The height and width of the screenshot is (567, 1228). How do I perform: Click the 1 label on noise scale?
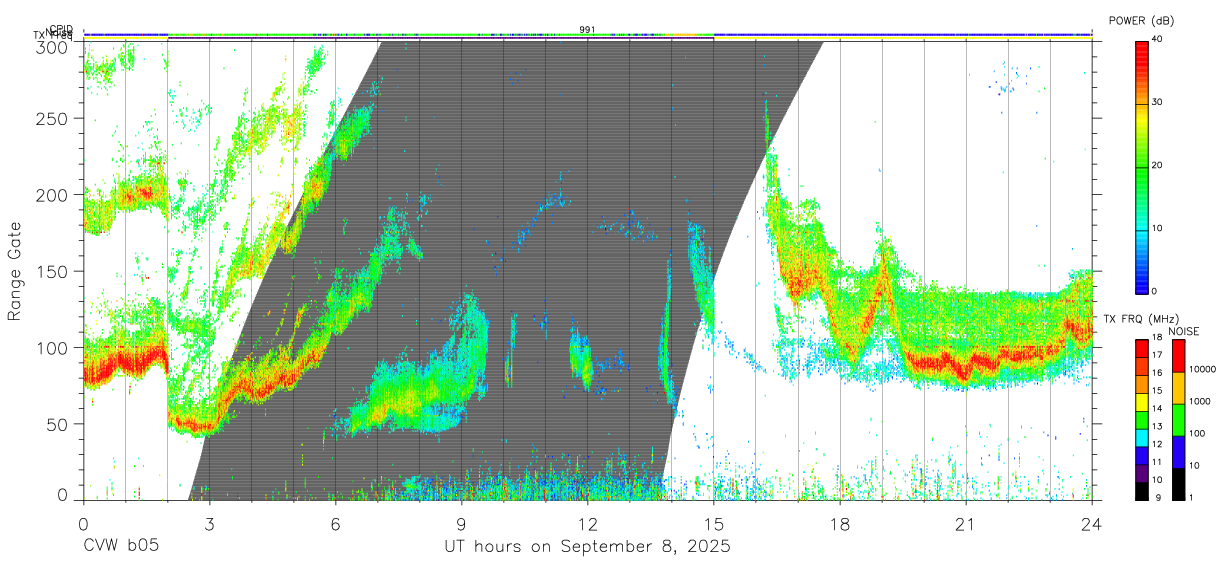[x=1191, y=497]
